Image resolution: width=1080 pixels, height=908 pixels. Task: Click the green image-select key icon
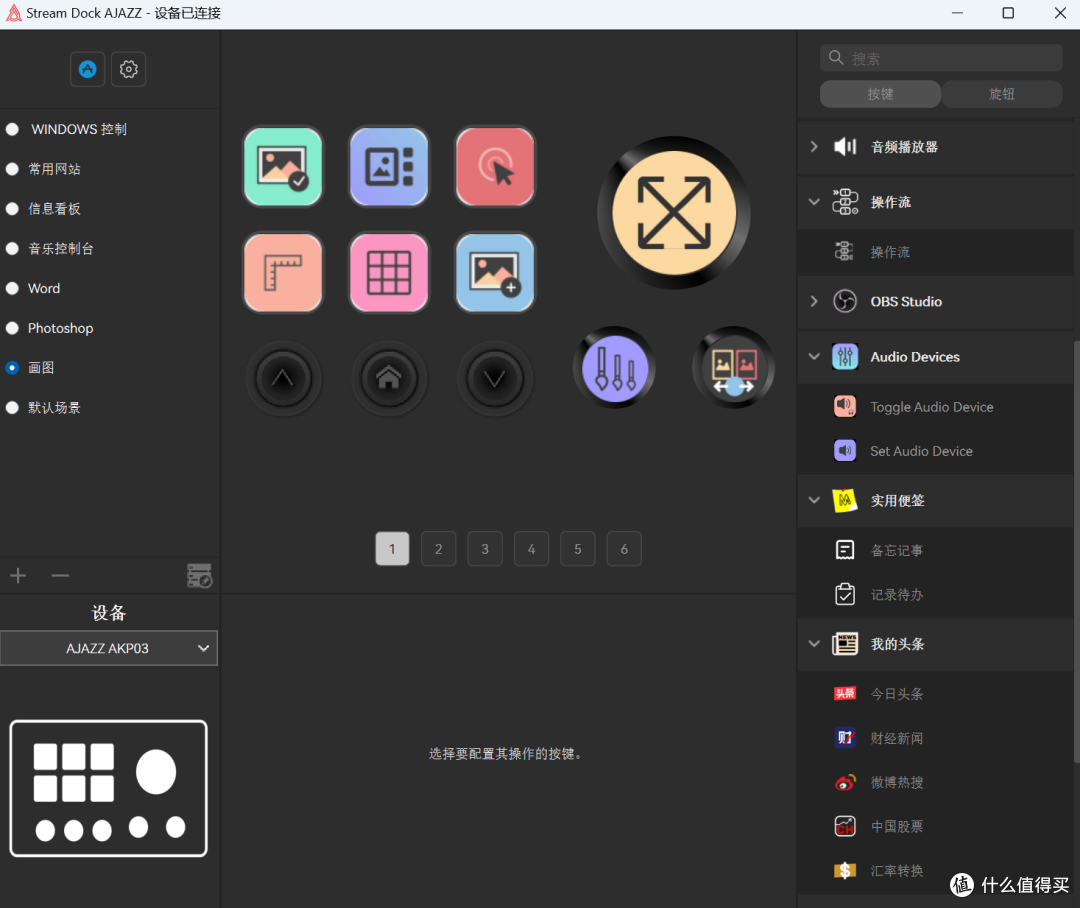(283, 167)
